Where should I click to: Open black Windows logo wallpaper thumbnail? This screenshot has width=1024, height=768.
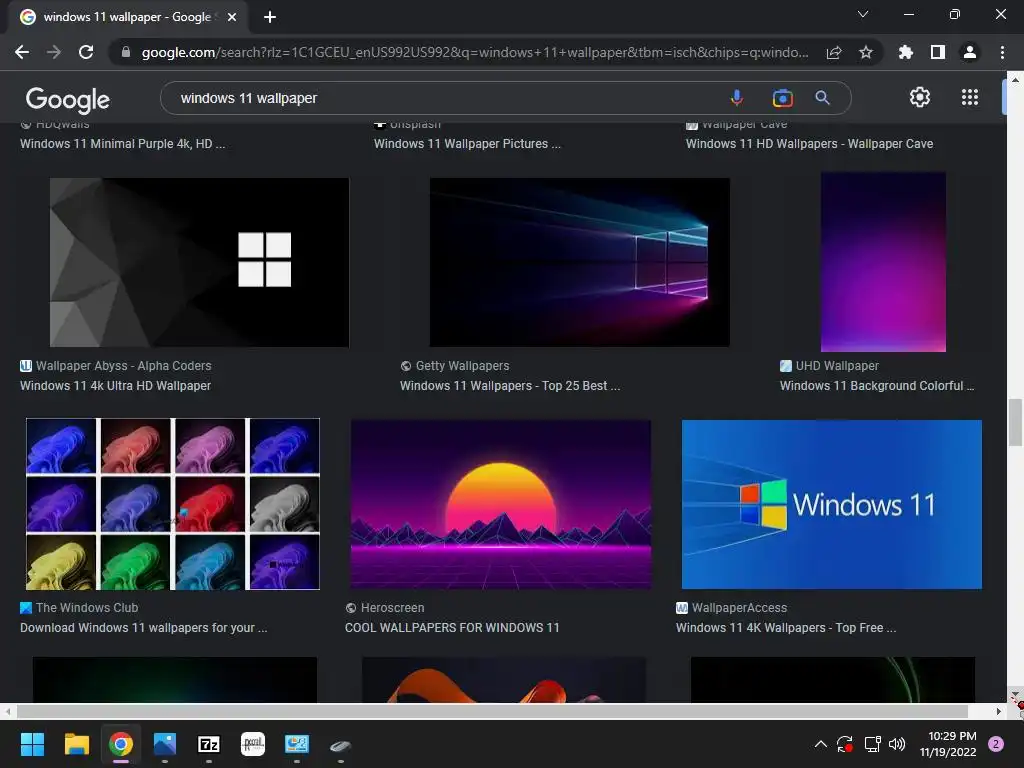point(199,262)
